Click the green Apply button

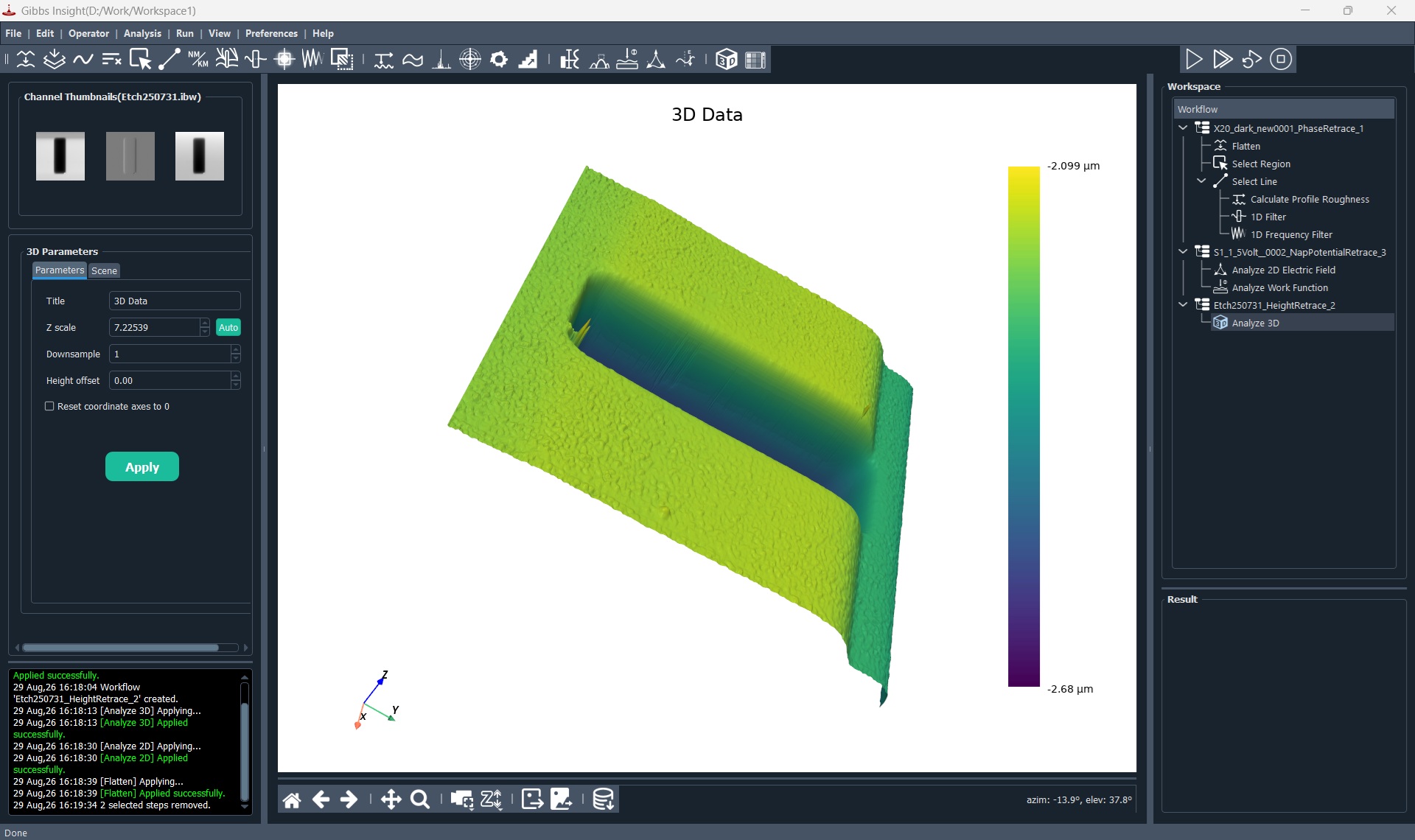(142, 466)
